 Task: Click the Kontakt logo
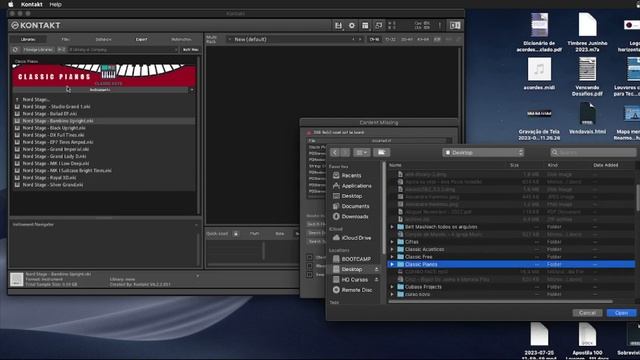tap(36, 25)
